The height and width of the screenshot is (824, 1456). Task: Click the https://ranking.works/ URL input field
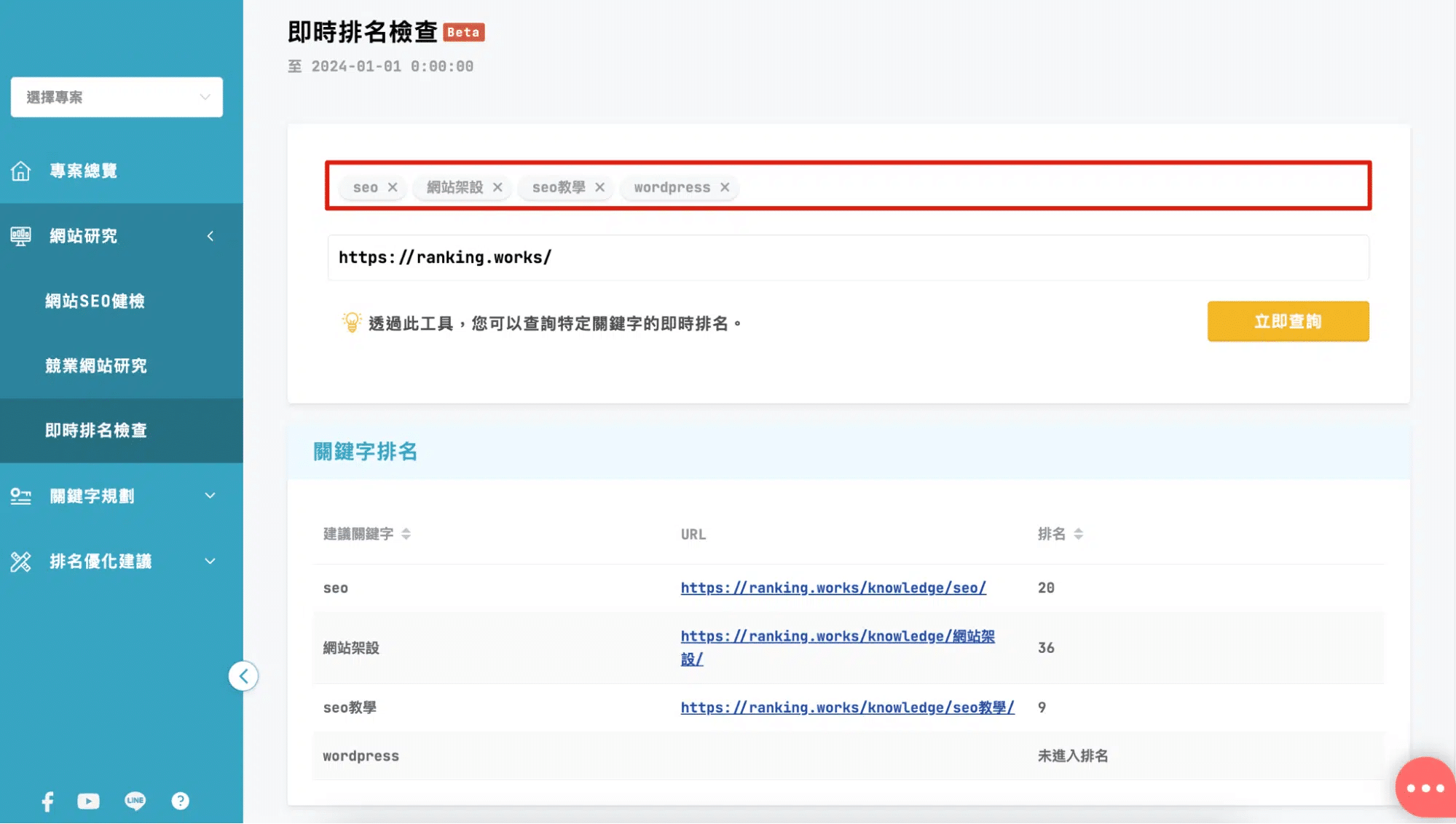[847, 257]
